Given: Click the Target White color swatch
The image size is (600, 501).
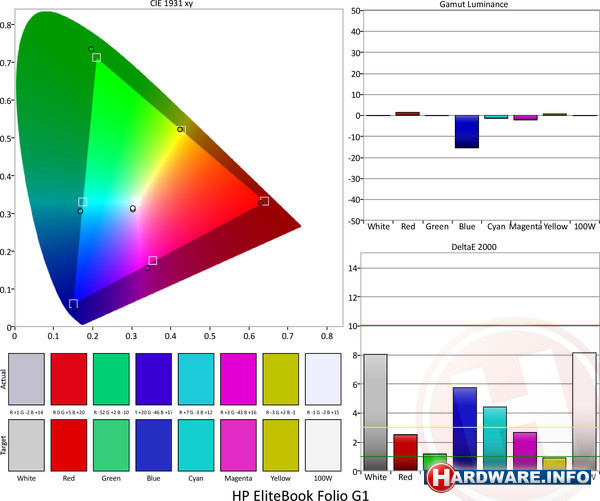Looking at the screenshot, I should 26,445.
